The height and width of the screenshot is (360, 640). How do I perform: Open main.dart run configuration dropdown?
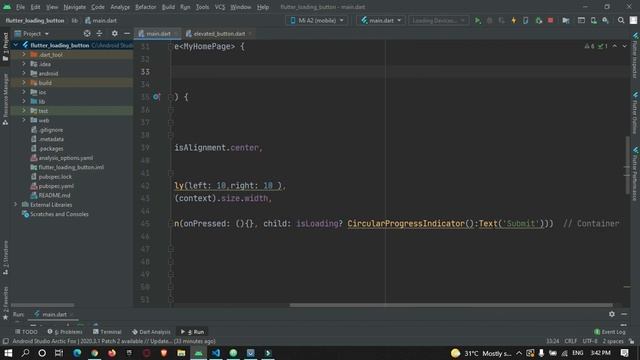click(x=380, y=20)
